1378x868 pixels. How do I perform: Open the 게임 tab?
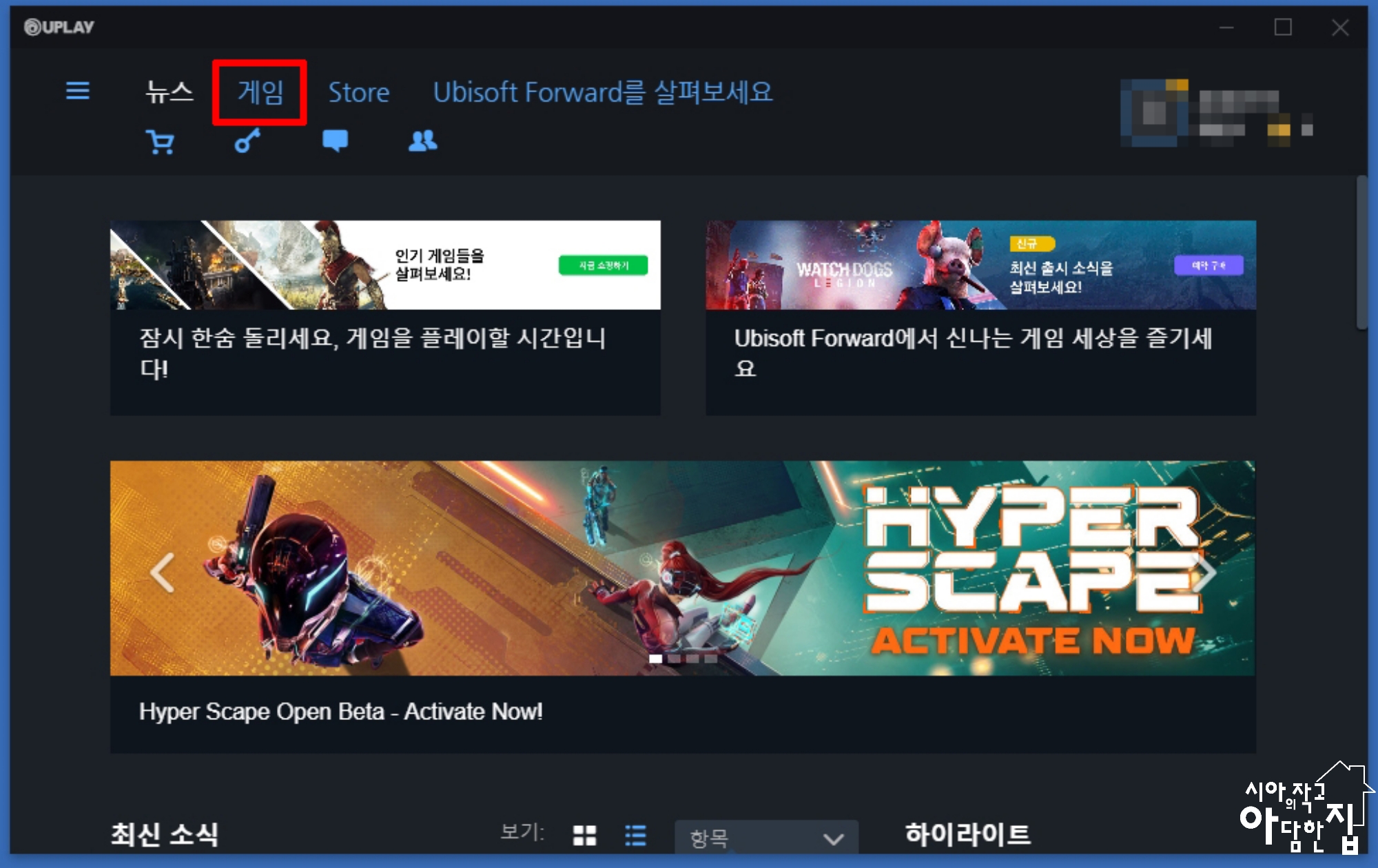(x=260, y=92)
